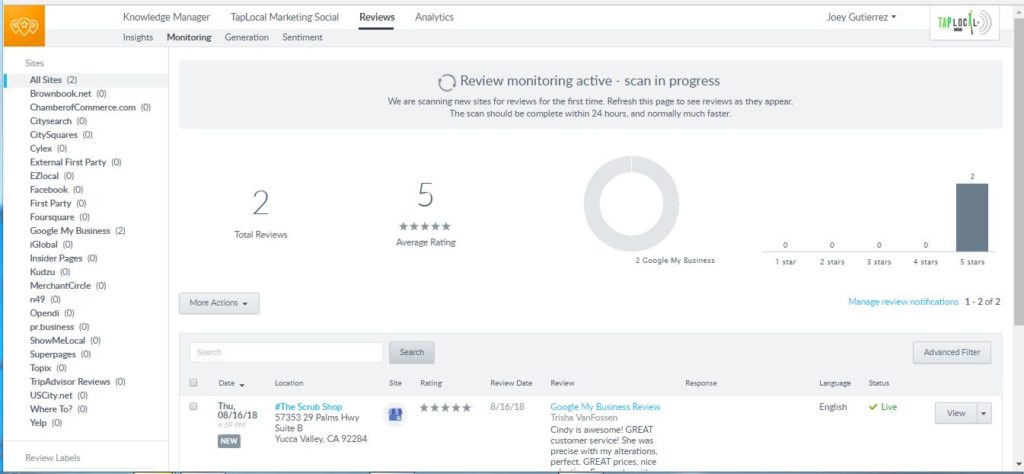The height and width of the screenshot is (474, 1024).
Task: Filter by Google My Business (2)
Action: (x=77, y=230)
